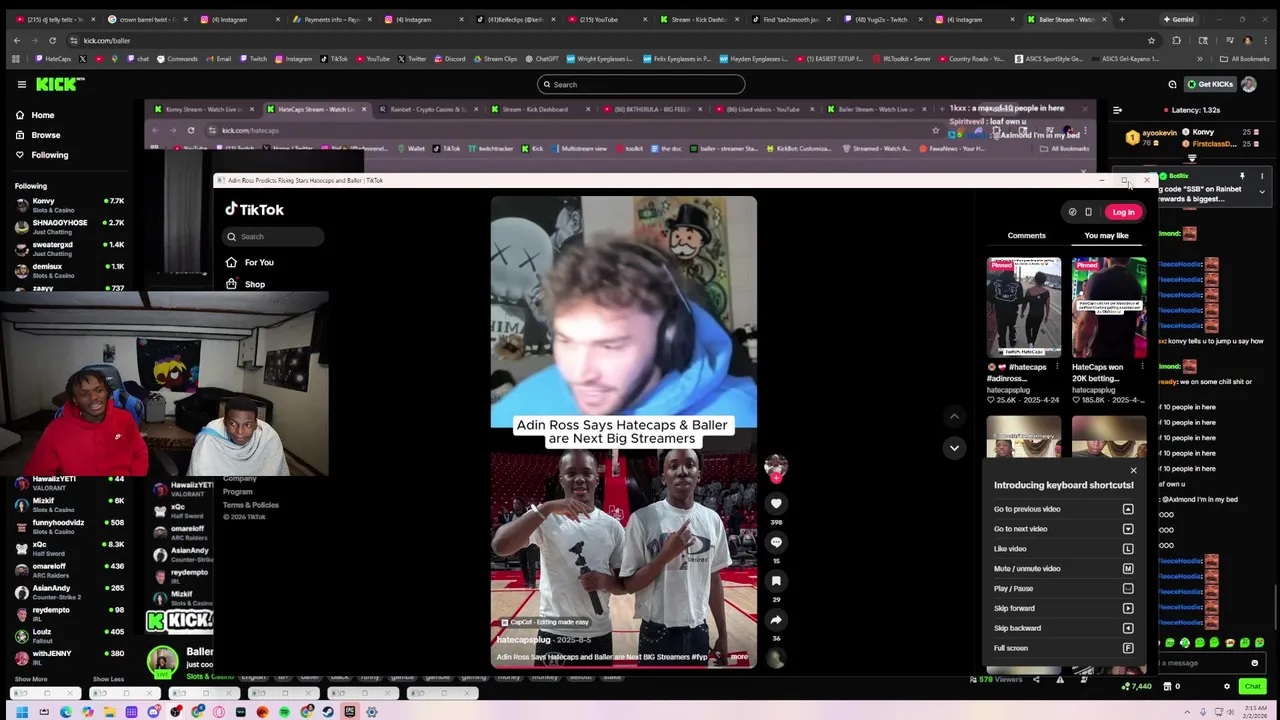Click TikTok Log in button
The image size is (1280, 720).
click(x=1123, y=212)
